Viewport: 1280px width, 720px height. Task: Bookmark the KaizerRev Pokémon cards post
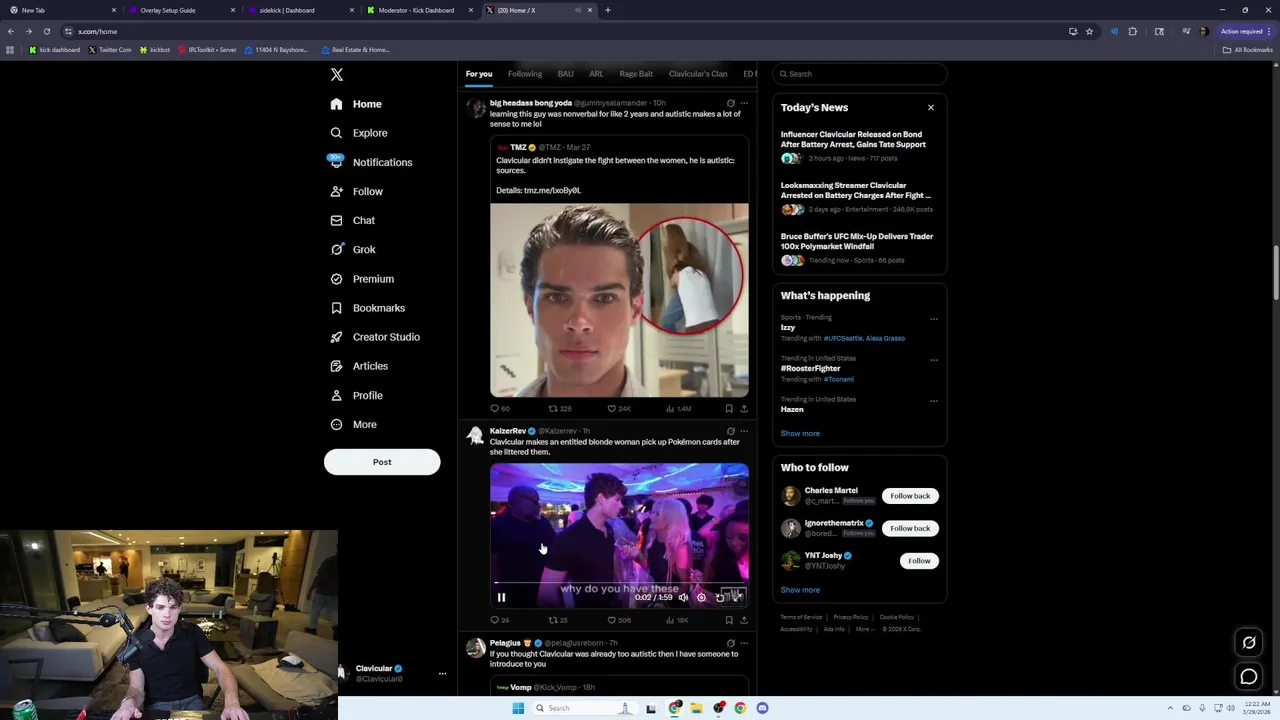(x=729, y=620)
